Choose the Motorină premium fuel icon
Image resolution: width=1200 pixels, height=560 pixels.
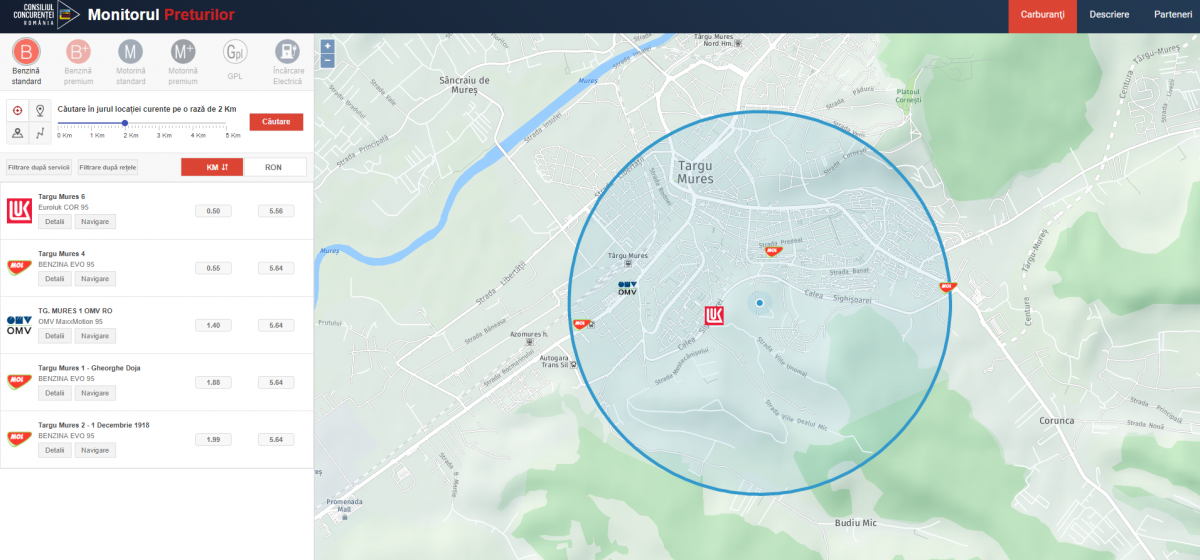(183, 52)
